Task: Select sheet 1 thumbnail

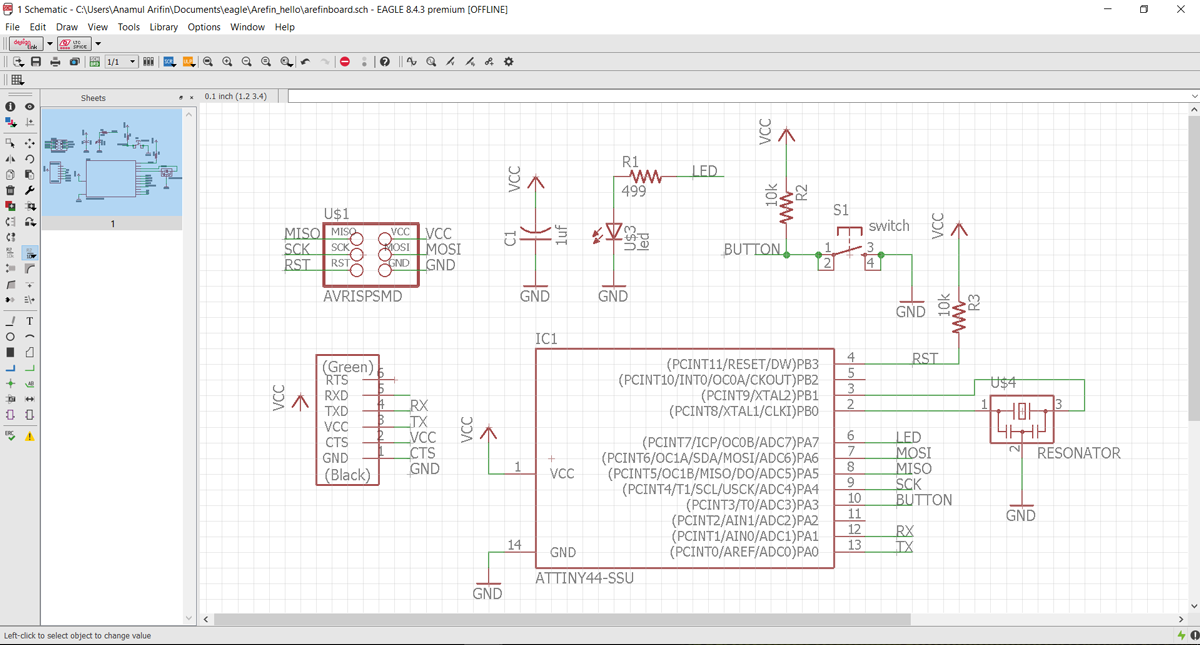Action: point(112,162)
